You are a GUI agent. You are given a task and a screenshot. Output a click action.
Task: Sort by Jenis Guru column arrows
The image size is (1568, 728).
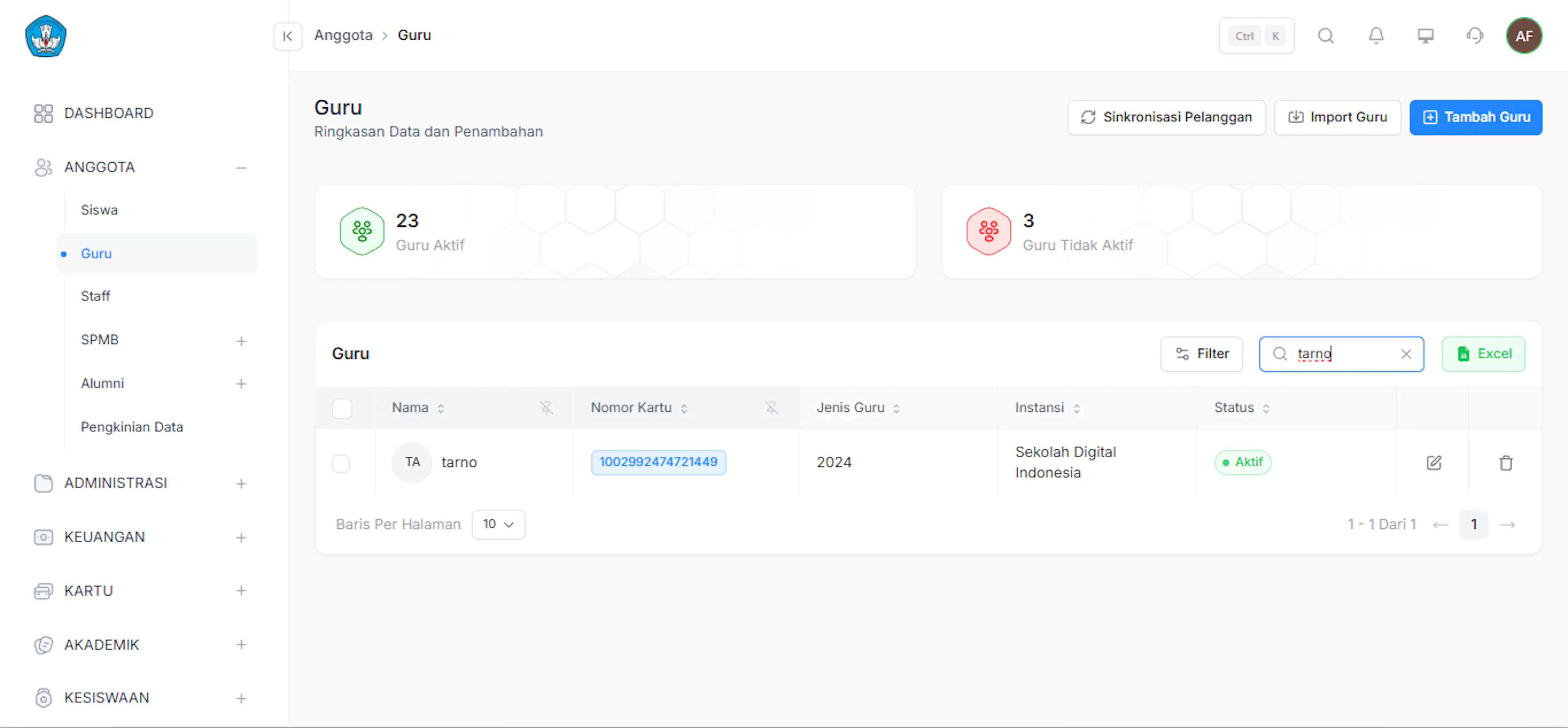(897, 408)
